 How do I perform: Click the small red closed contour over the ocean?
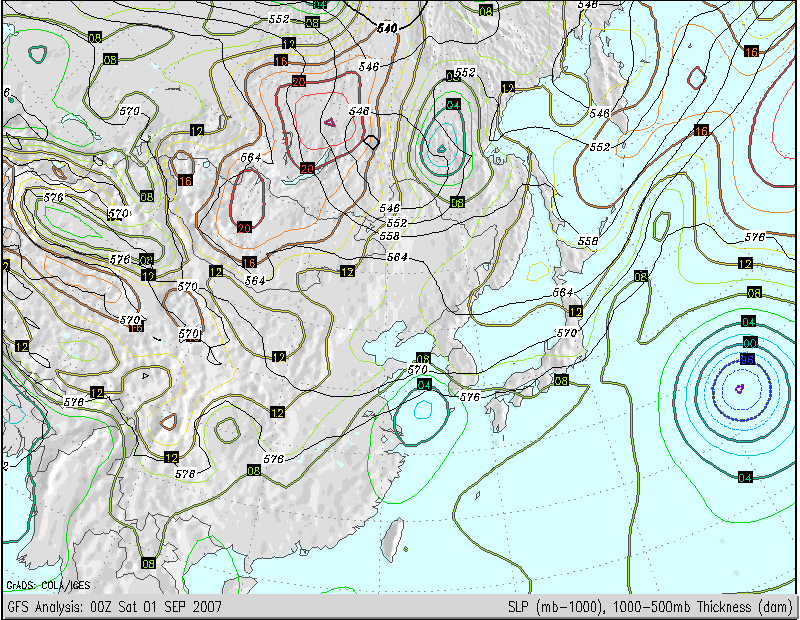(x=696, y=78)
